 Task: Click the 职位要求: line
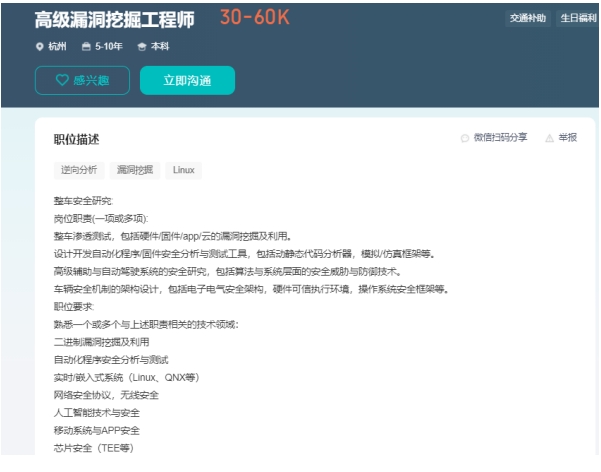(x=74, y=307)
